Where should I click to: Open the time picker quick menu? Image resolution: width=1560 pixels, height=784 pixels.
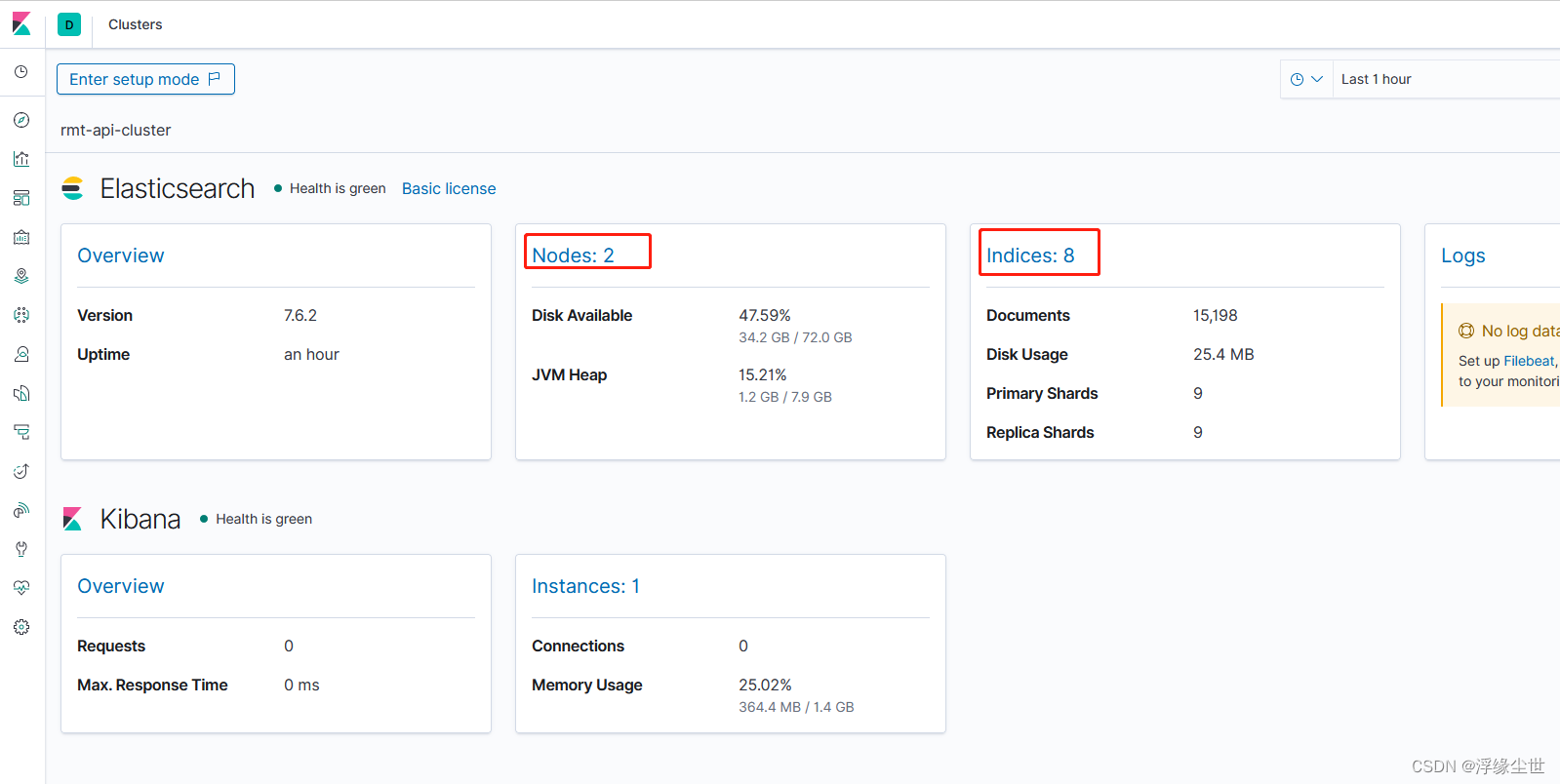(1306, 79)
